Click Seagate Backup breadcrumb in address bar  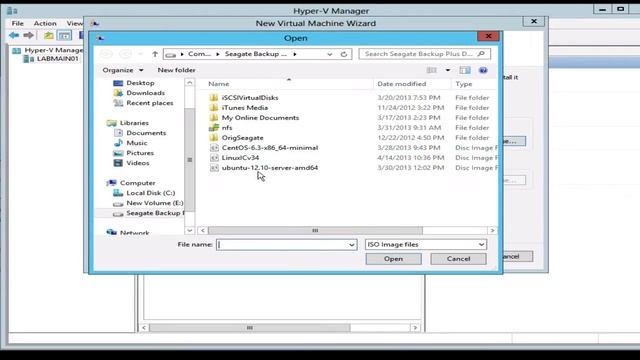click(x=256, y=54)
